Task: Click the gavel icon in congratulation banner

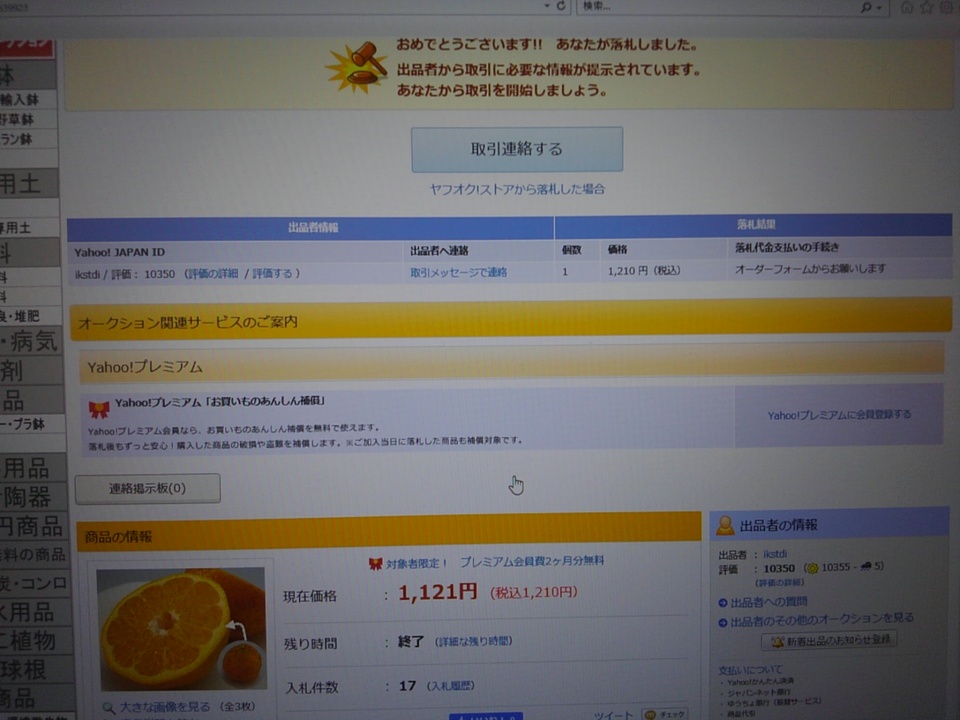Action: (x=358, y=69)
